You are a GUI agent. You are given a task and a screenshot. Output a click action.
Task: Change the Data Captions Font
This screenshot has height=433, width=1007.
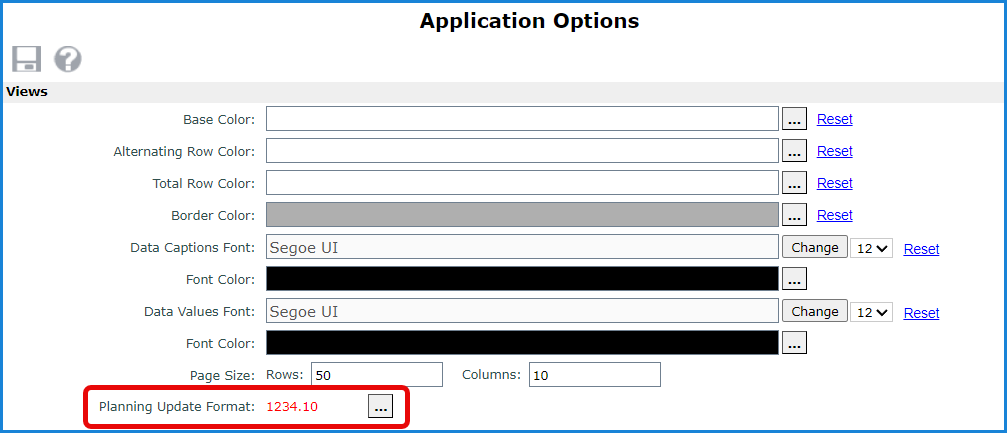tap(814, 247)
